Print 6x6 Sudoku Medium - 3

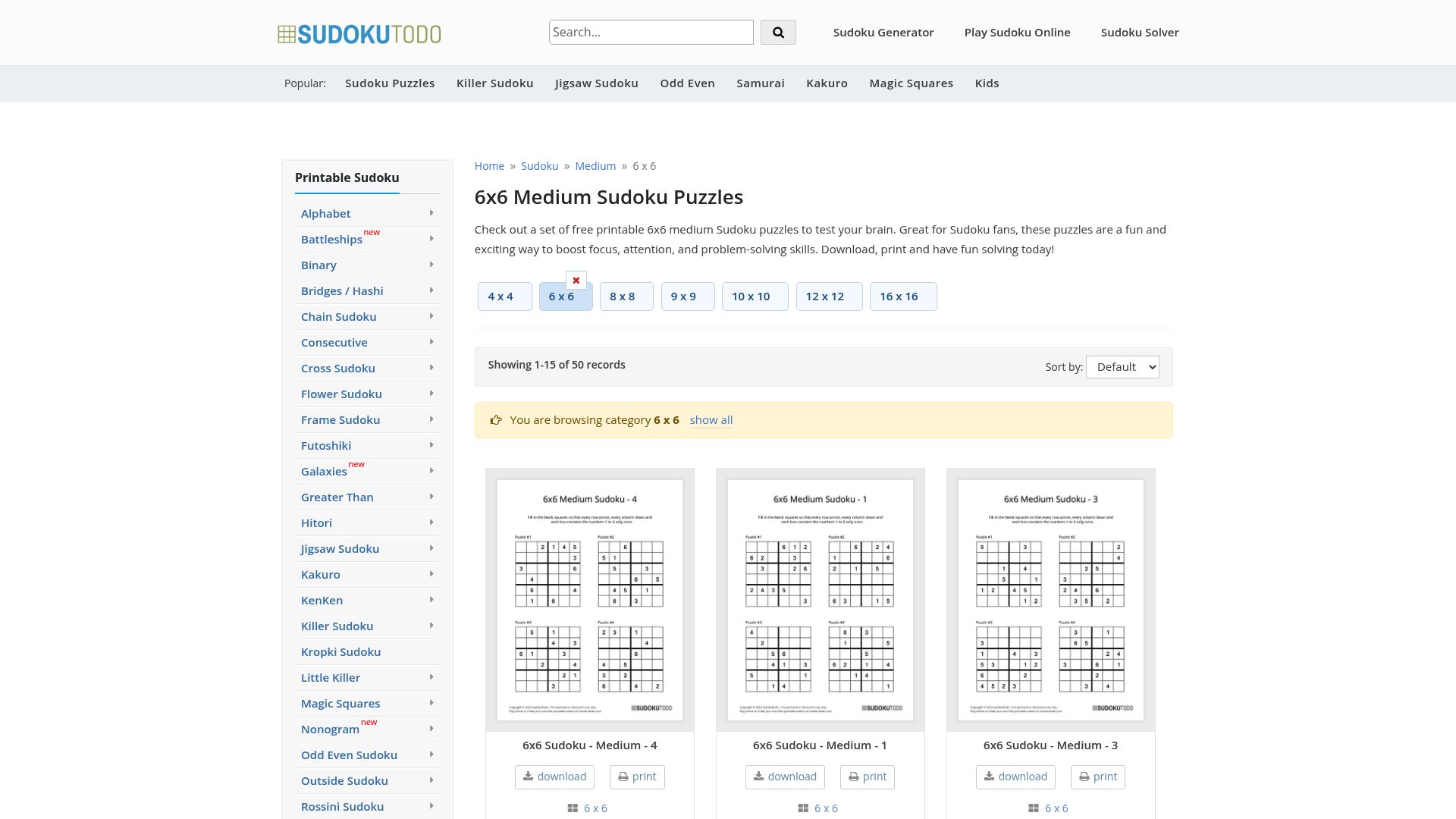tap(1098, 777)
